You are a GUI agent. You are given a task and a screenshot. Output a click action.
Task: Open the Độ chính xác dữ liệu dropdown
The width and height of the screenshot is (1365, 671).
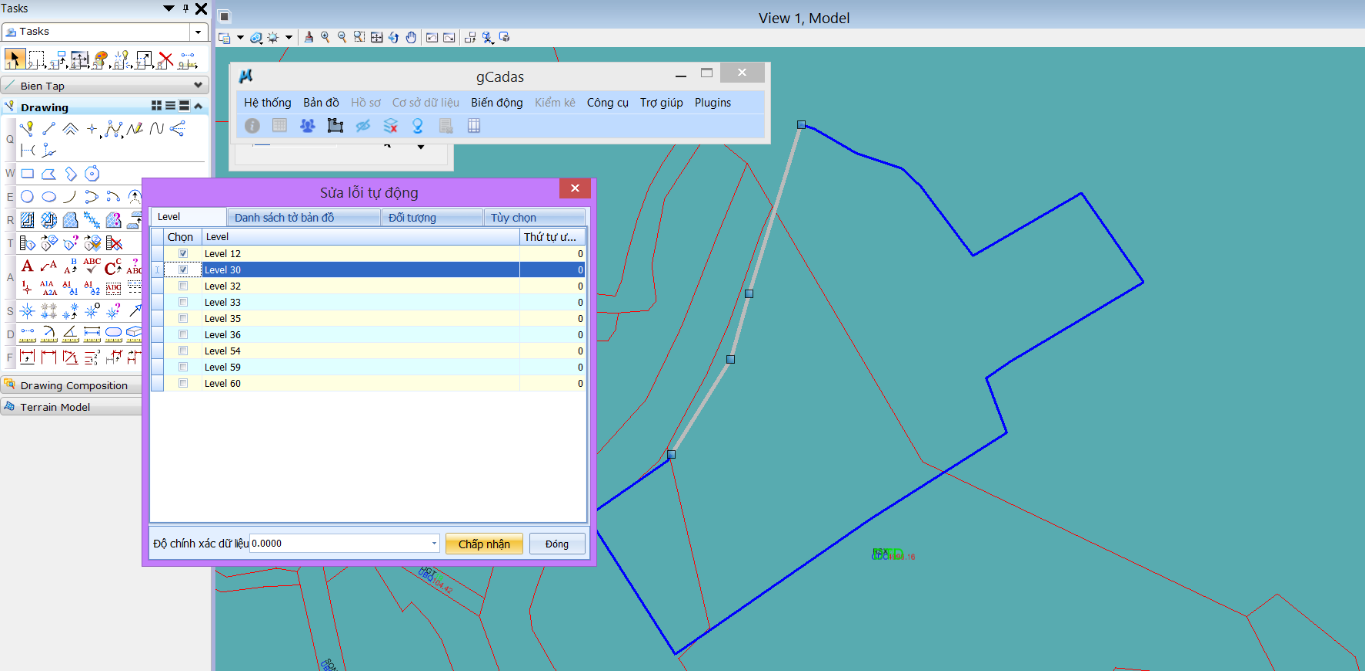[x=434, y=544]
